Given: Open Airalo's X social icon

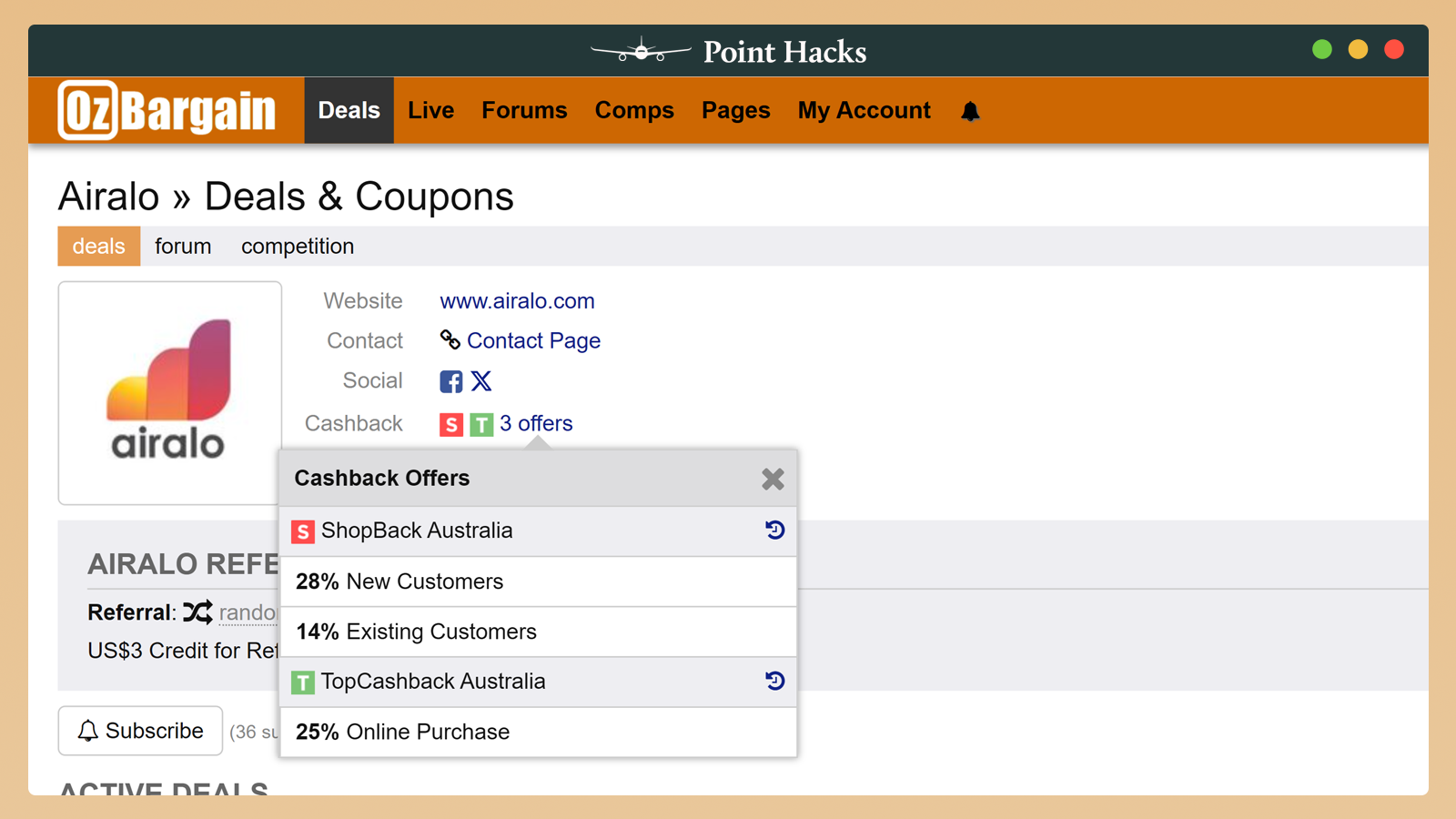Looking at the screenshot, I should tap(481, 381).
